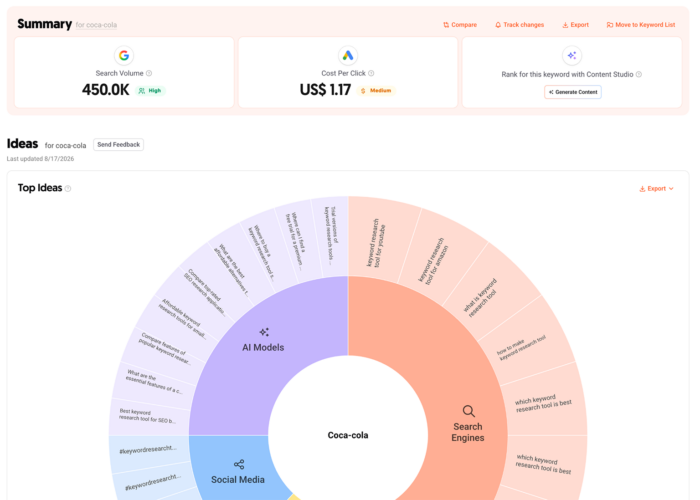Click the Content Studio sparkle icon
Screen dimensions: 700x500
572,55
